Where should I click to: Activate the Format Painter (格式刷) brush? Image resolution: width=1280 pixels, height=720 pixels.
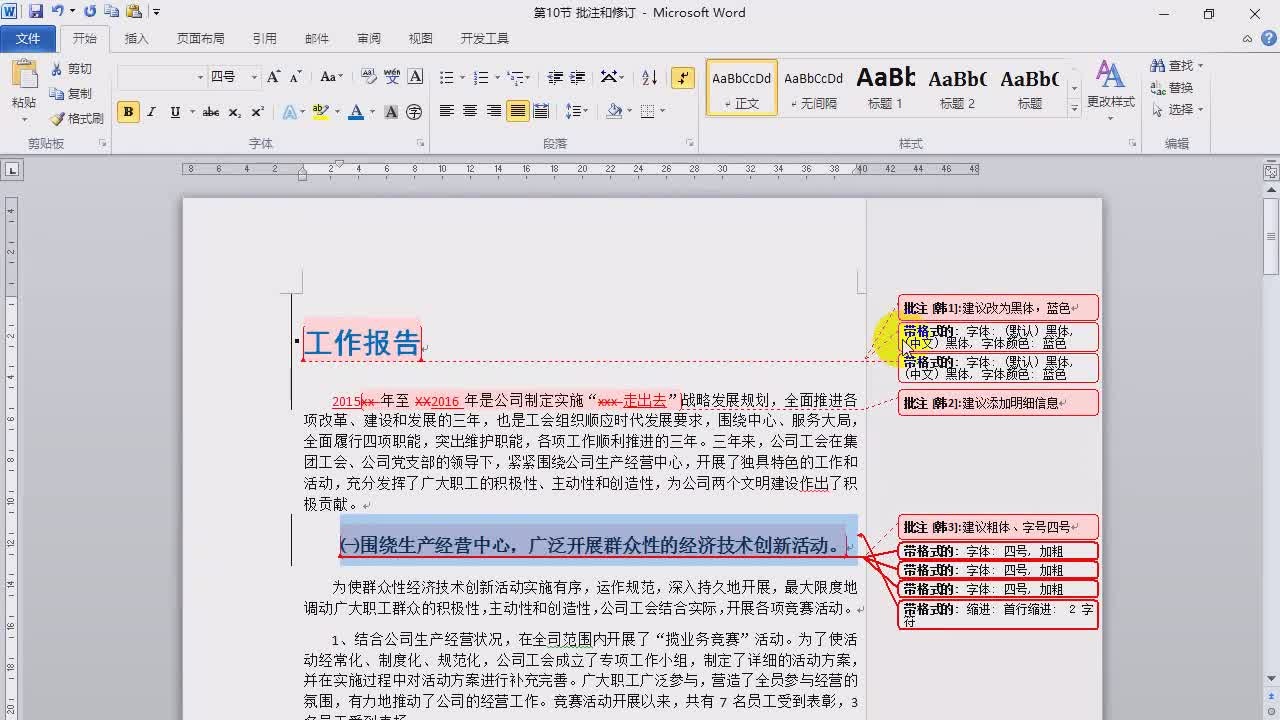[x=77, y=118]
